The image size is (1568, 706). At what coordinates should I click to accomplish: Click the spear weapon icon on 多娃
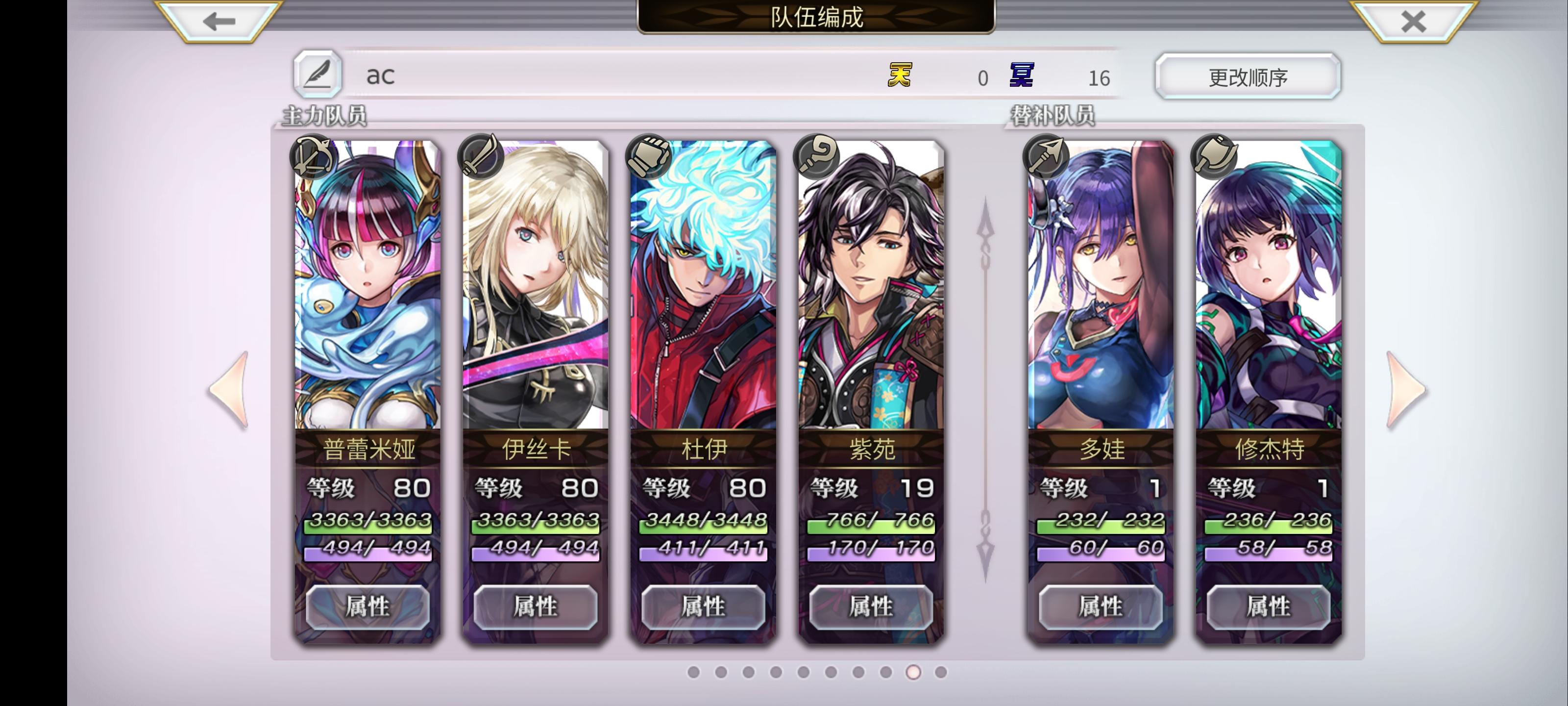coord(1046,156)
